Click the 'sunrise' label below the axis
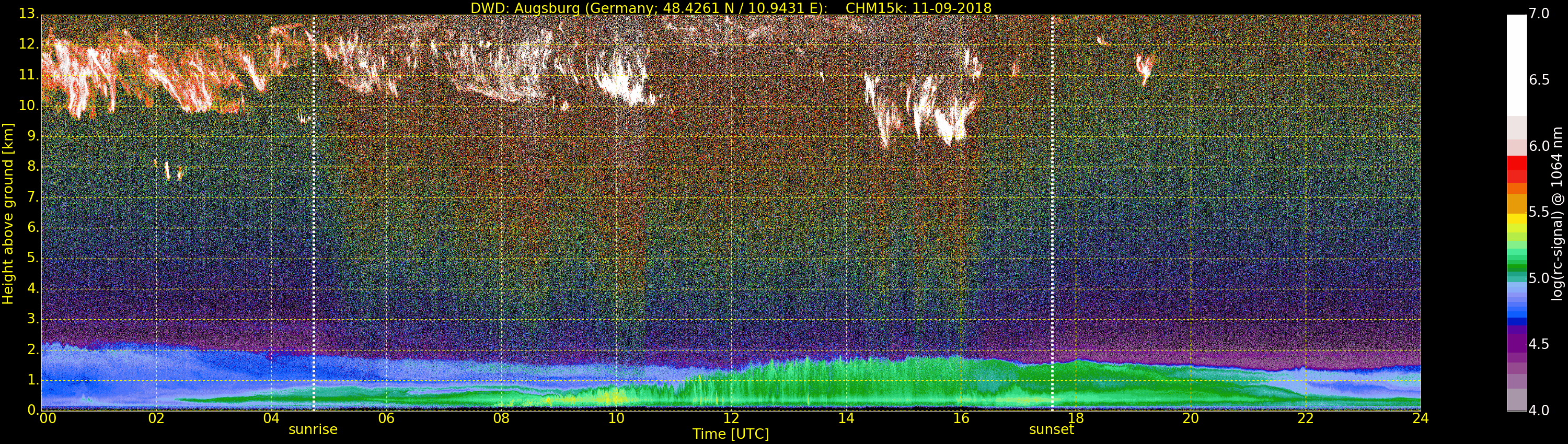This screenshot has height=444, width=1568. [313, 429]
